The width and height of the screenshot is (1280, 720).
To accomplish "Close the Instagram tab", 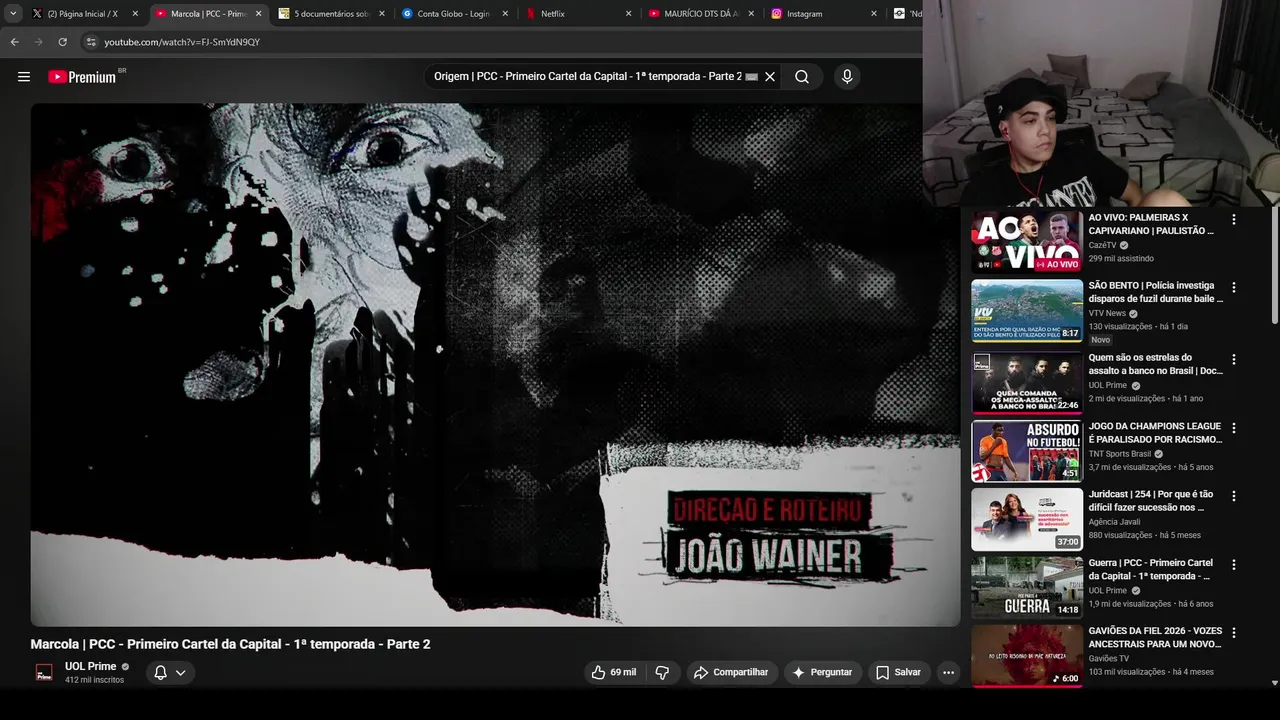I will tap(874, 14).
